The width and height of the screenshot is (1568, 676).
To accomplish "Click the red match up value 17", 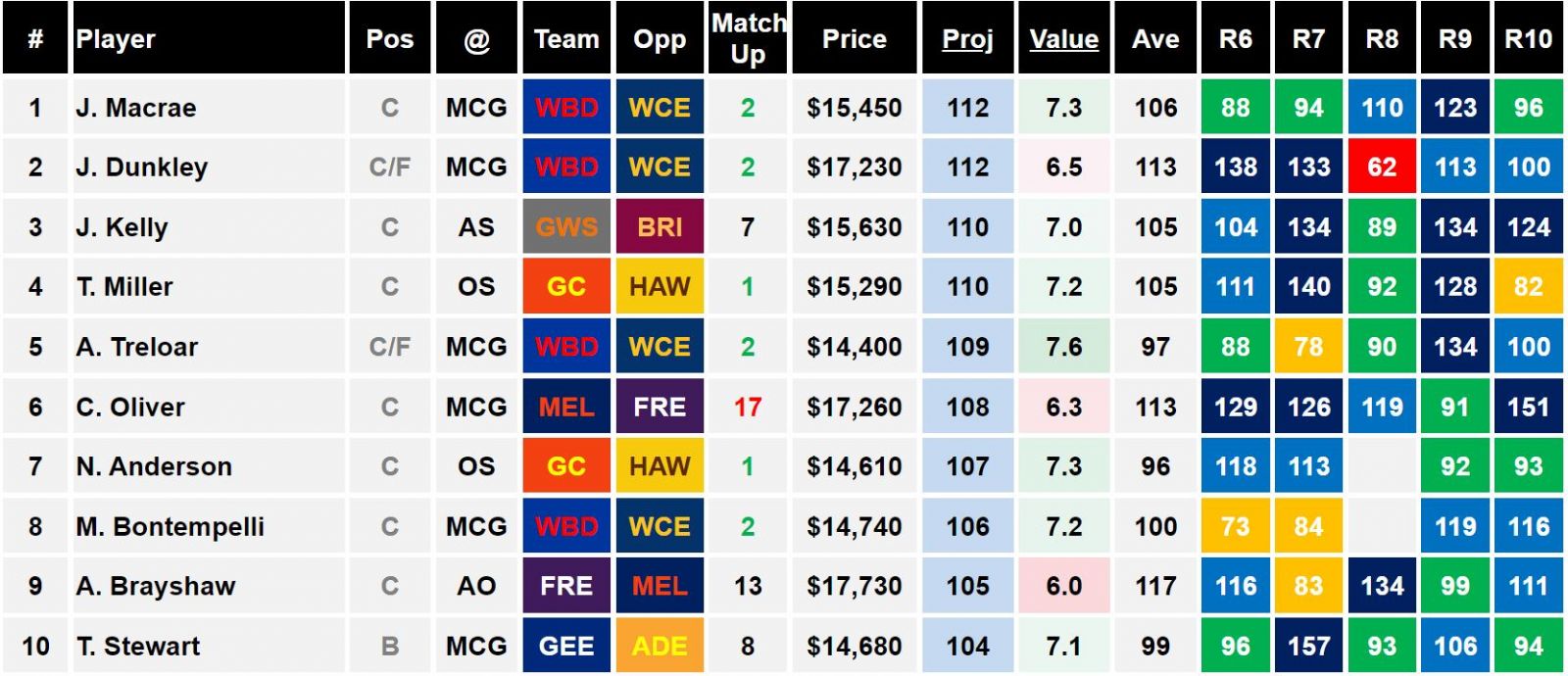I will (x=748, y=407).
